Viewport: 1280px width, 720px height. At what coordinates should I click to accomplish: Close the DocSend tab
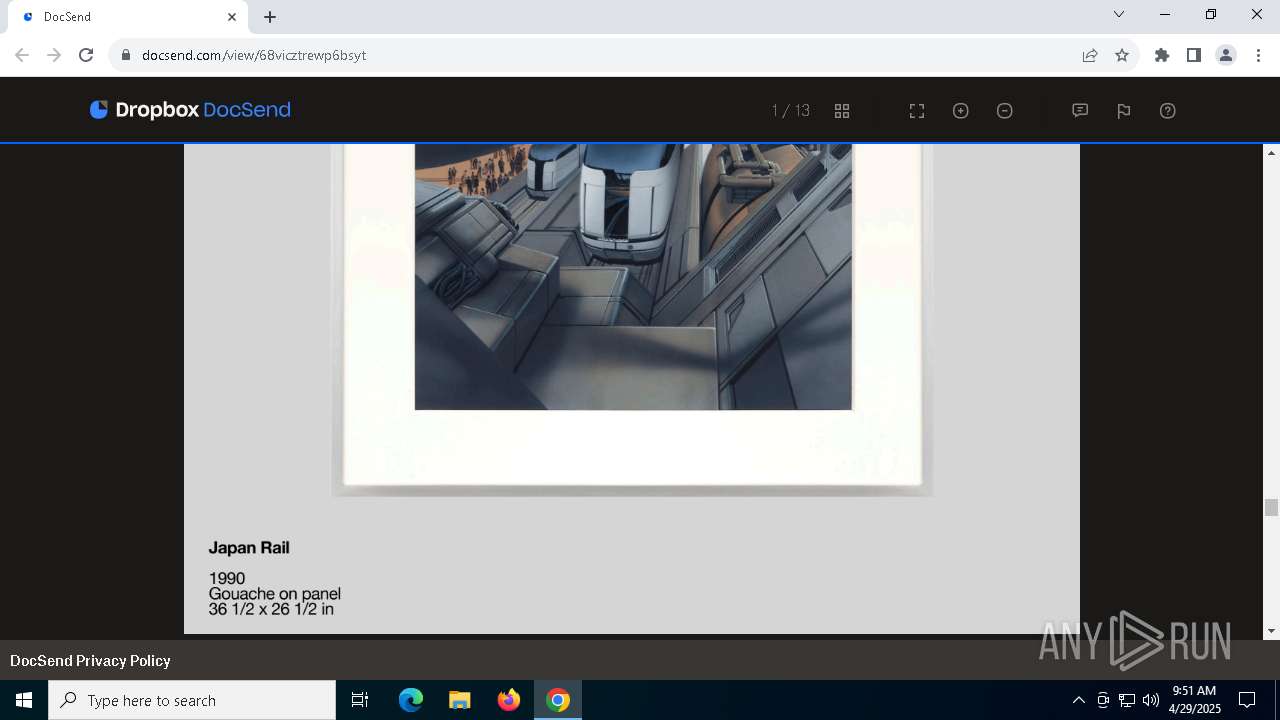coord(232,17)
